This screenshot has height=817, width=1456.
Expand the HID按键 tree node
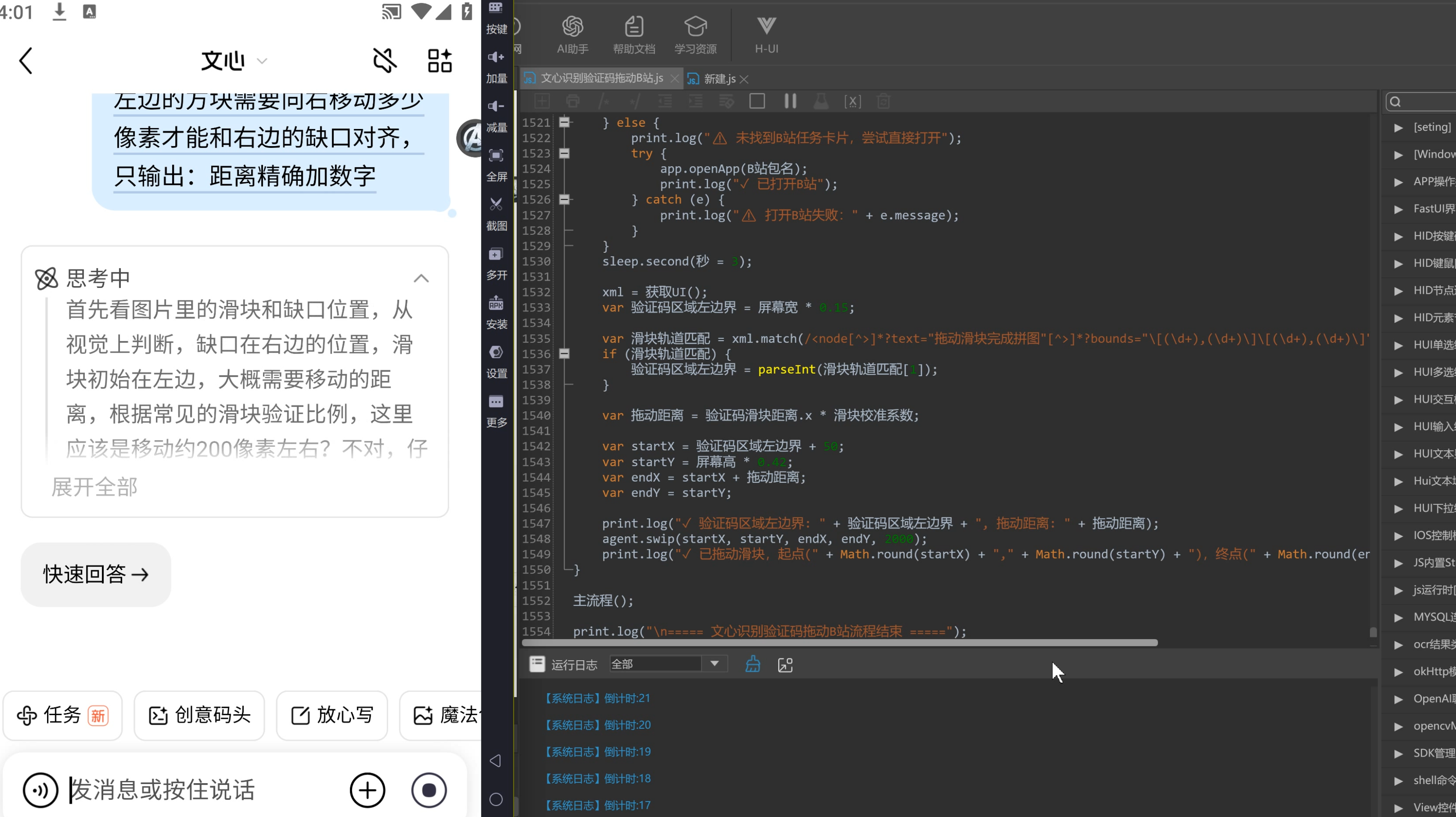[1398, 236]
